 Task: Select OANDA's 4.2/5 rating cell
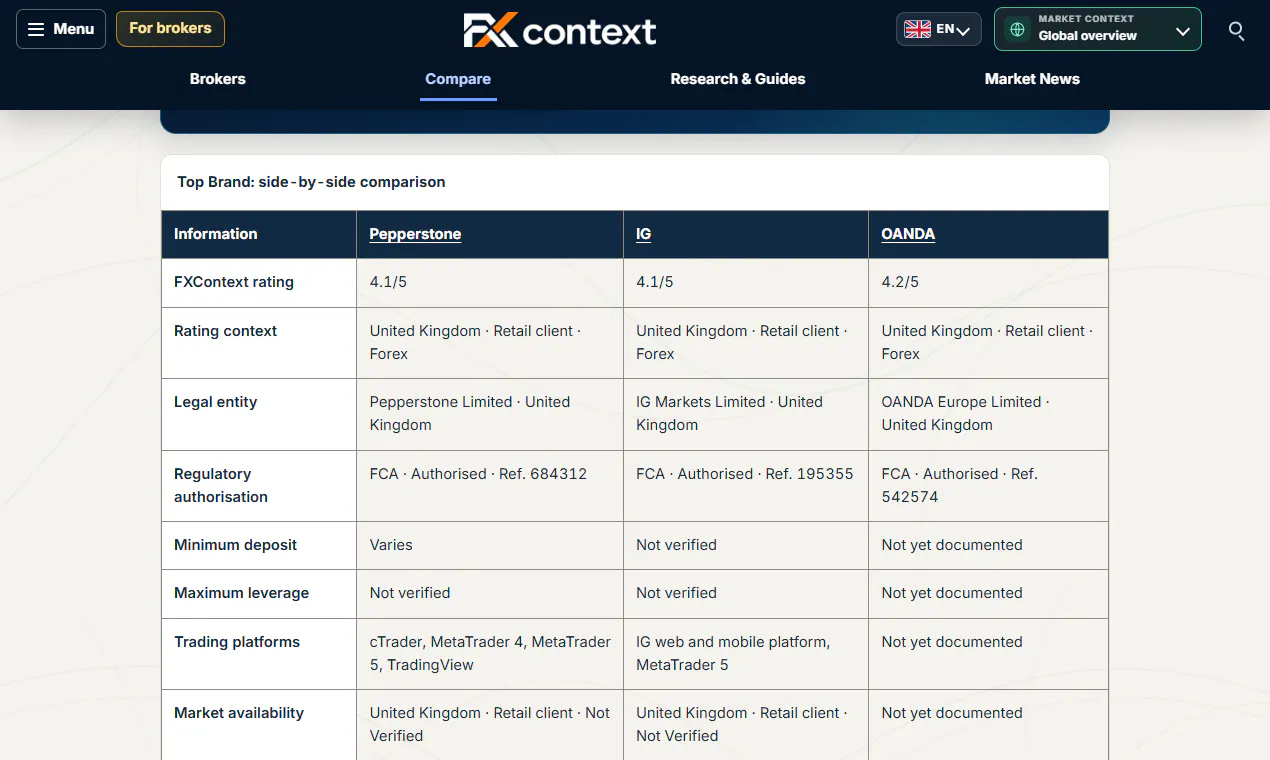[988, 283]
